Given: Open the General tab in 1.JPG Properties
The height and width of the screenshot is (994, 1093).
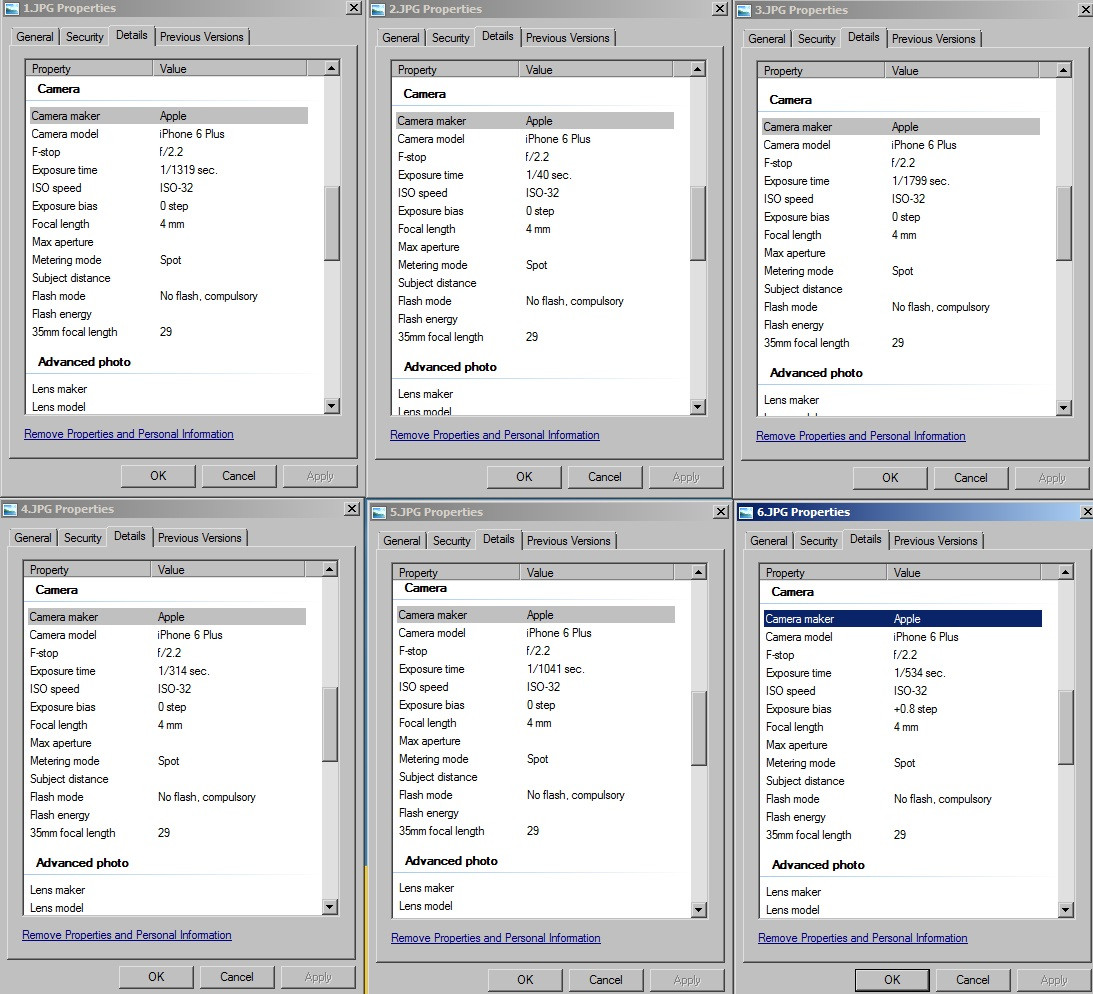Looking at the screenshot, I should pyautogui.click(x=34, y=37).
